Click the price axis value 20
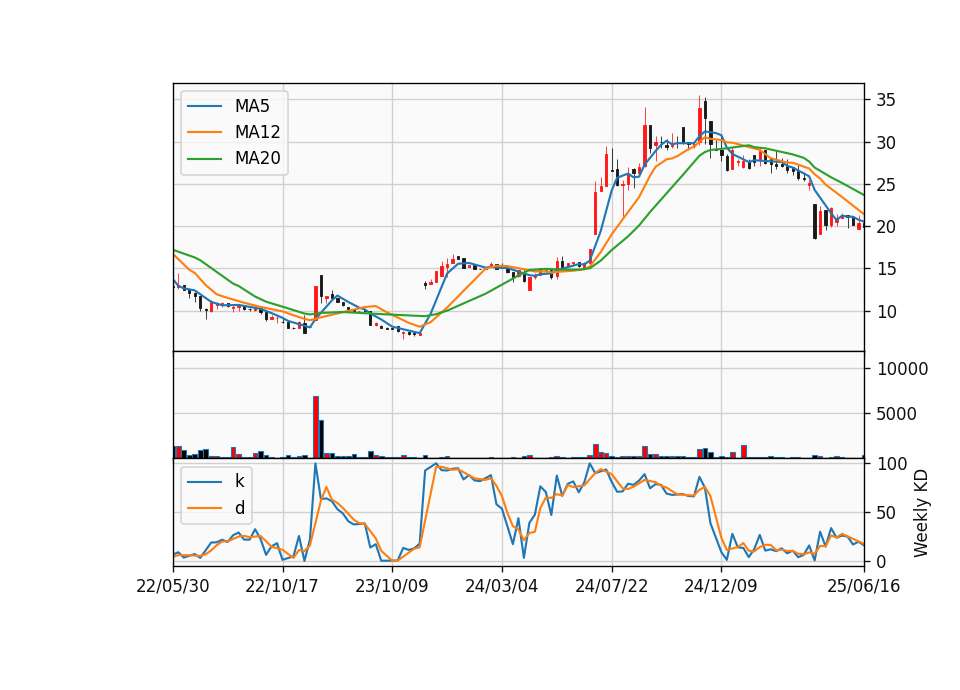960x690 pixels. coord(886,227)
